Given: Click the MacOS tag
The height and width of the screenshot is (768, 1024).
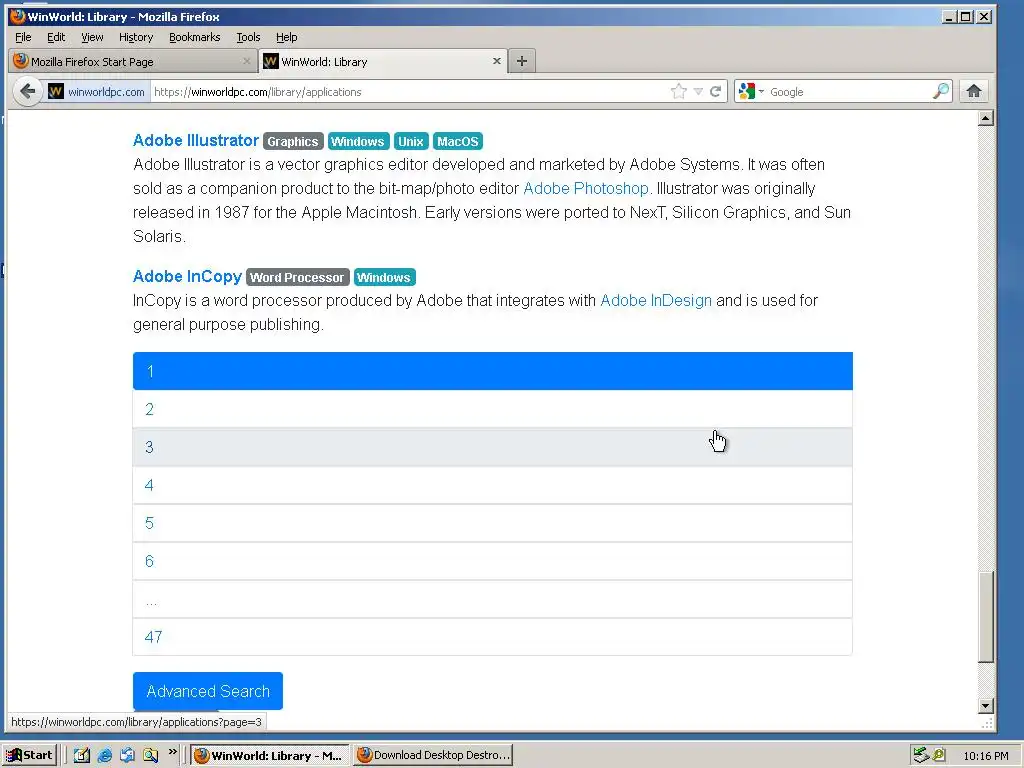Looking at the screenshot, I should click(458, 141).
